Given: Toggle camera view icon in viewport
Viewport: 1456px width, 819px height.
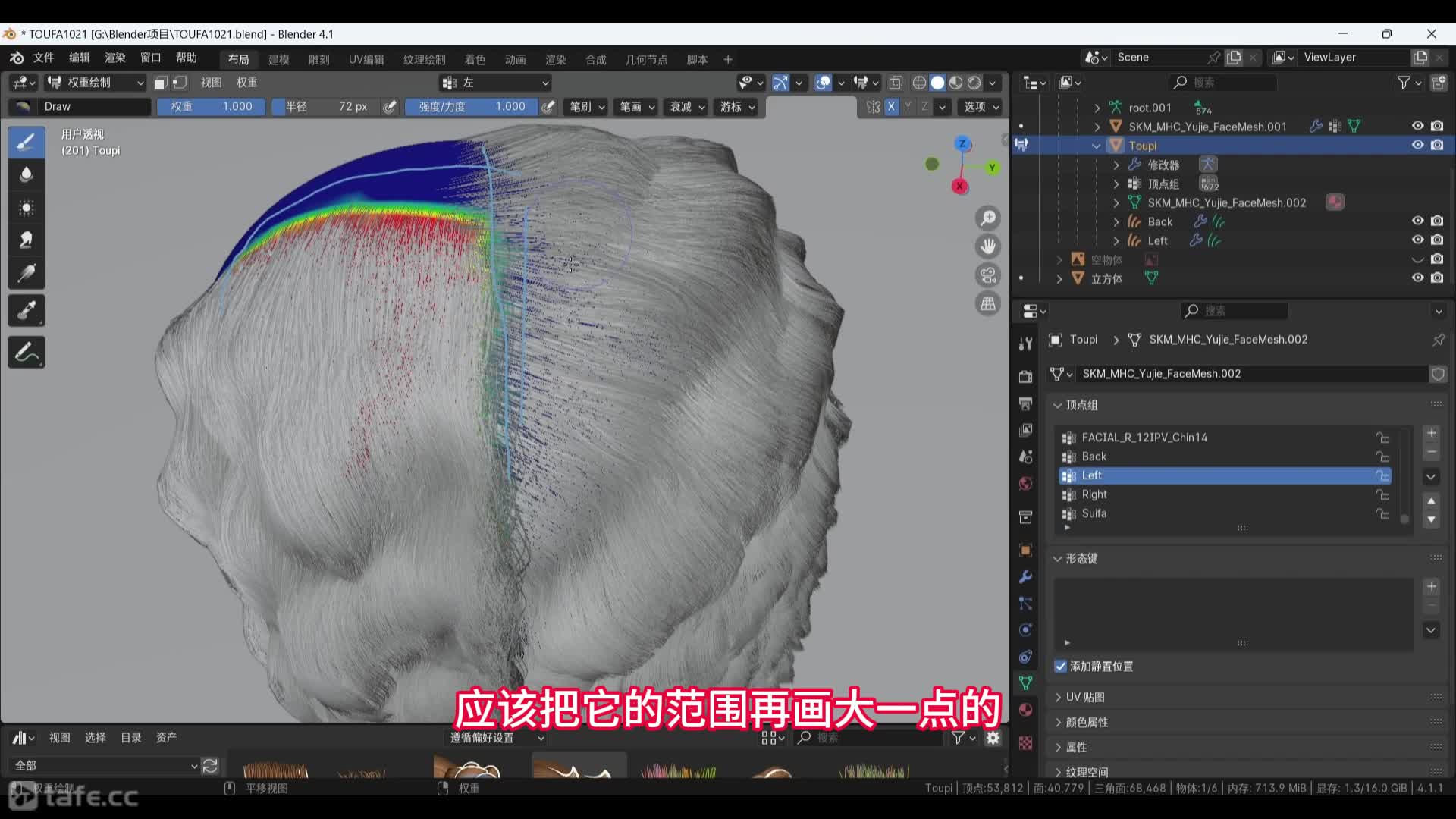Looking at the screenshot, I should pyautogui.click(x=988, y=275).
